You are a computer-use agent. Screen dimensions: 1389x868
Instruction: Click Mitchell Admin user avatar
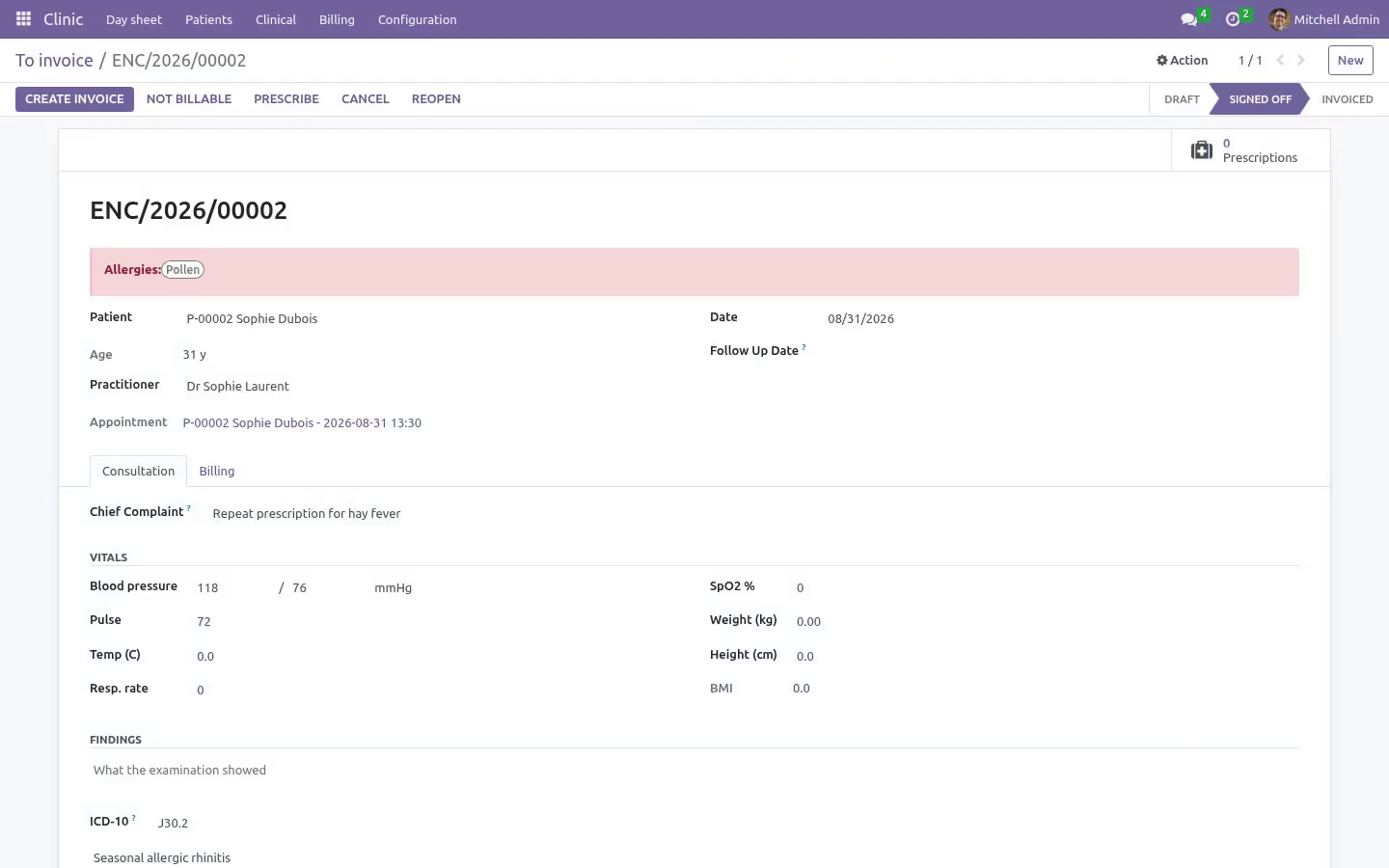click(1279, 19)
